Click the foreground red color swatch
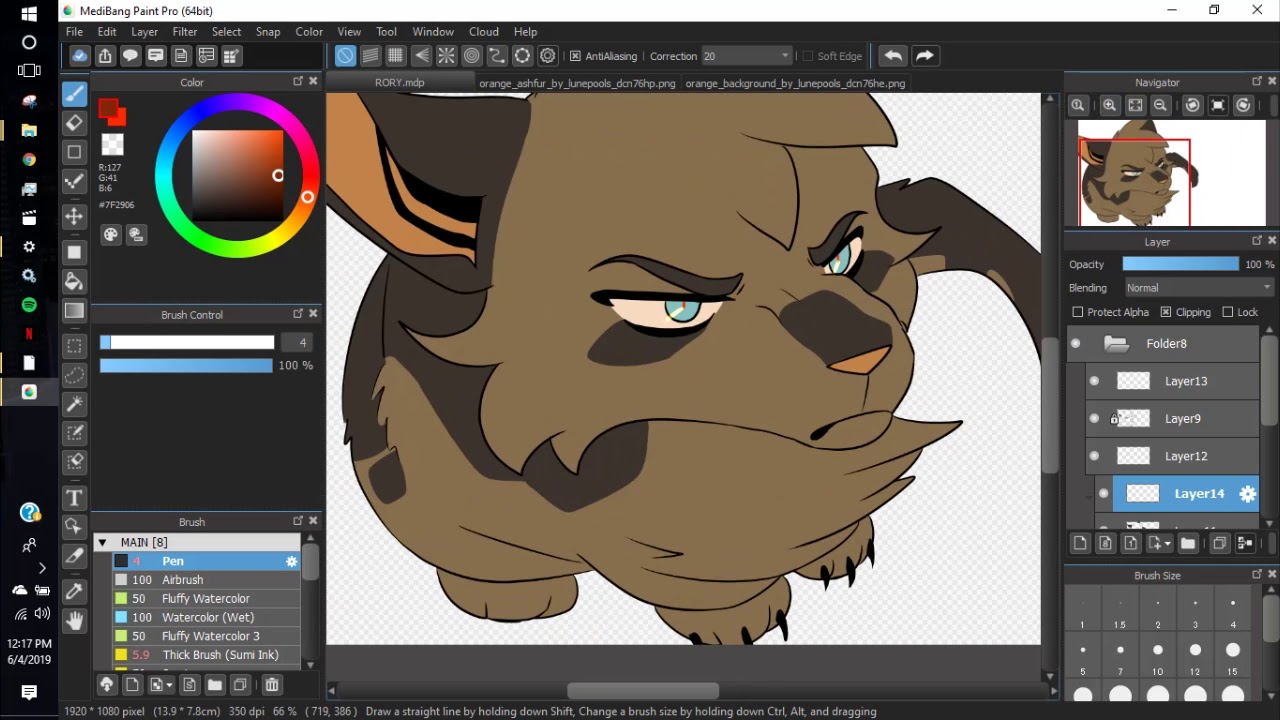This screenshot has width=1280, height=720. tap(109, 110)
